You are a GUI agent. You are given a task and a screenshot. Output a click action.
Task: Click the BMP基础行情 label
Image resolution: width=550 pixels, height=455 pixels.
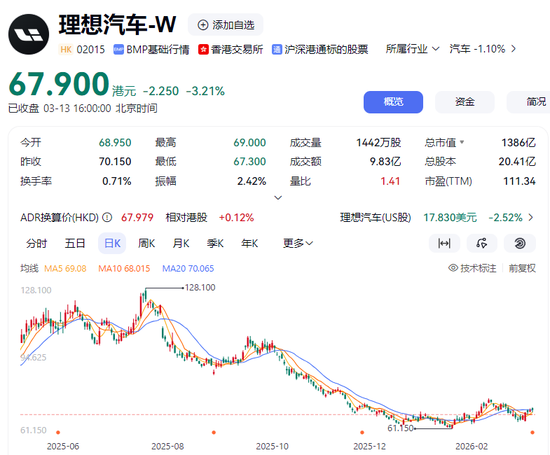click(157, 49)
